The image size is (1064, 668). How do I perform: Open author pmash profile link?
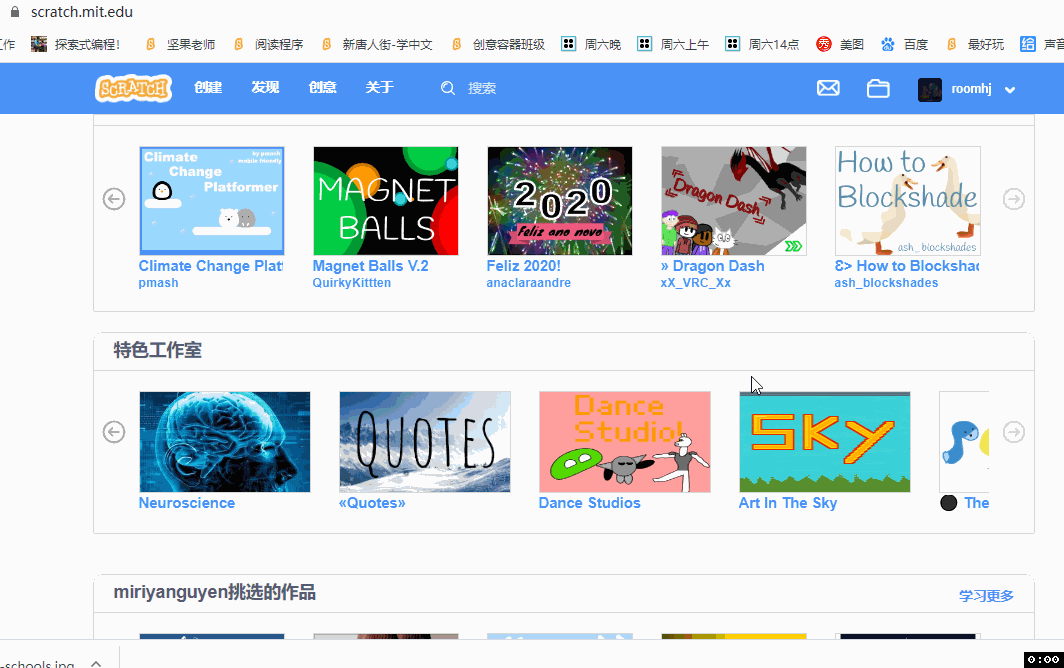pyautogui.click(x=158, y=283)
